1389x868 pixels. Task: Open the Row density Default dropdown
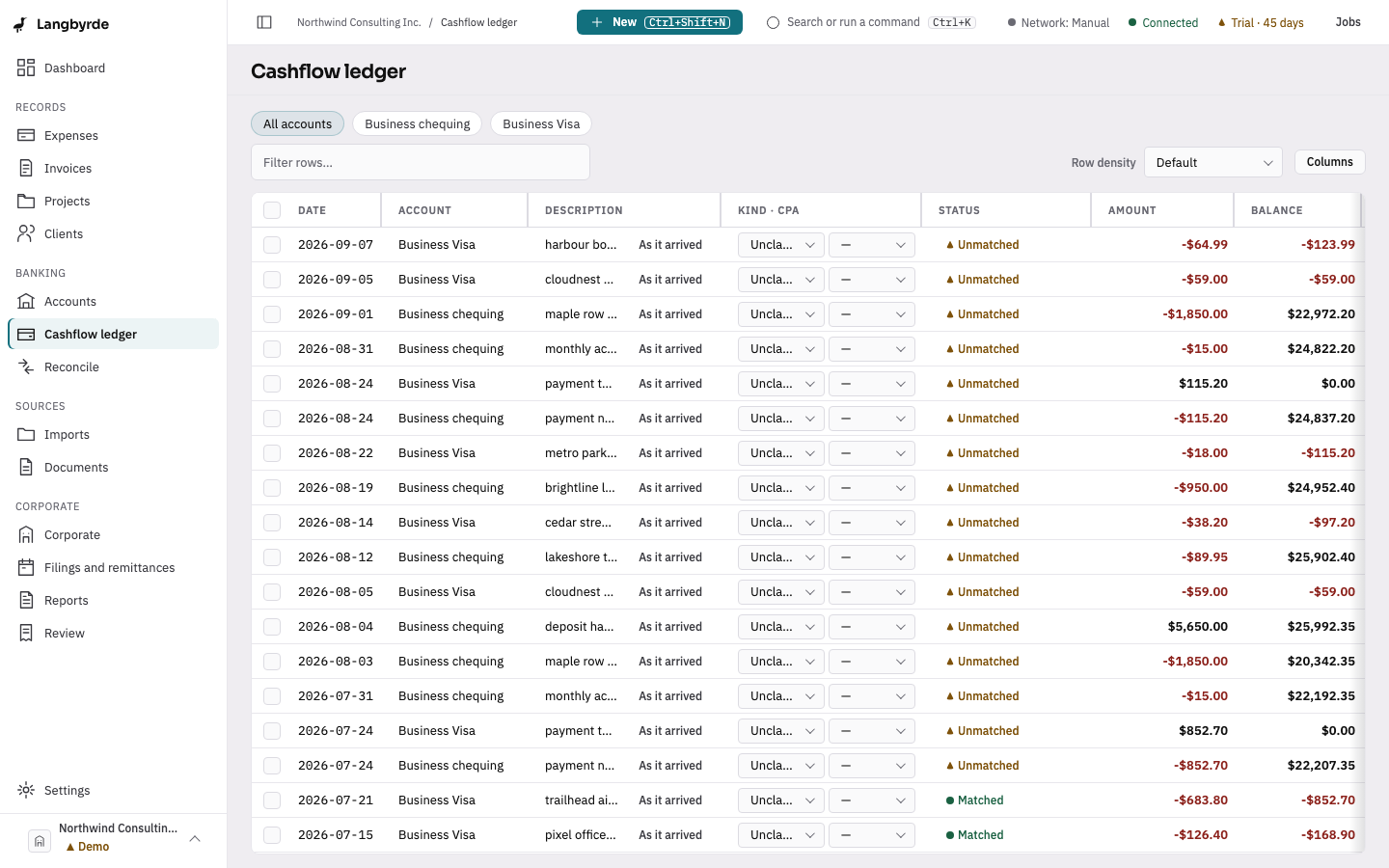[1213, 162]
